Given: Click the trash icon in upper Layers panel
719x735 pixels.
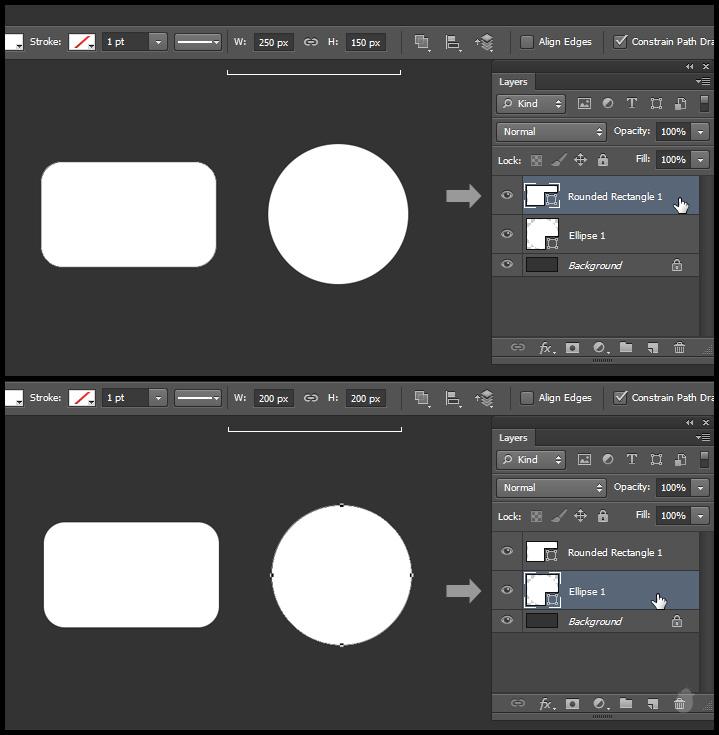Looking at the screenshot, I should 680,348.
